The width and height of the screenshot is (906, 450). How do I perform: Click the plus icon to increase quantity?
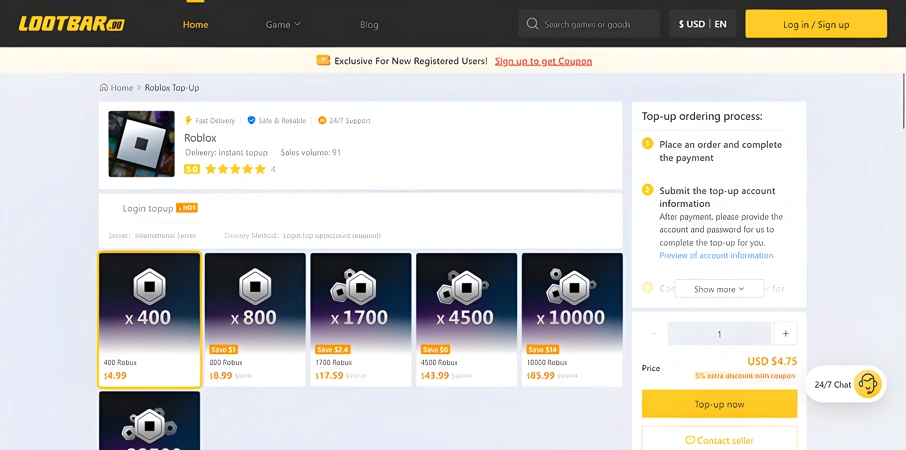point(785,334)
